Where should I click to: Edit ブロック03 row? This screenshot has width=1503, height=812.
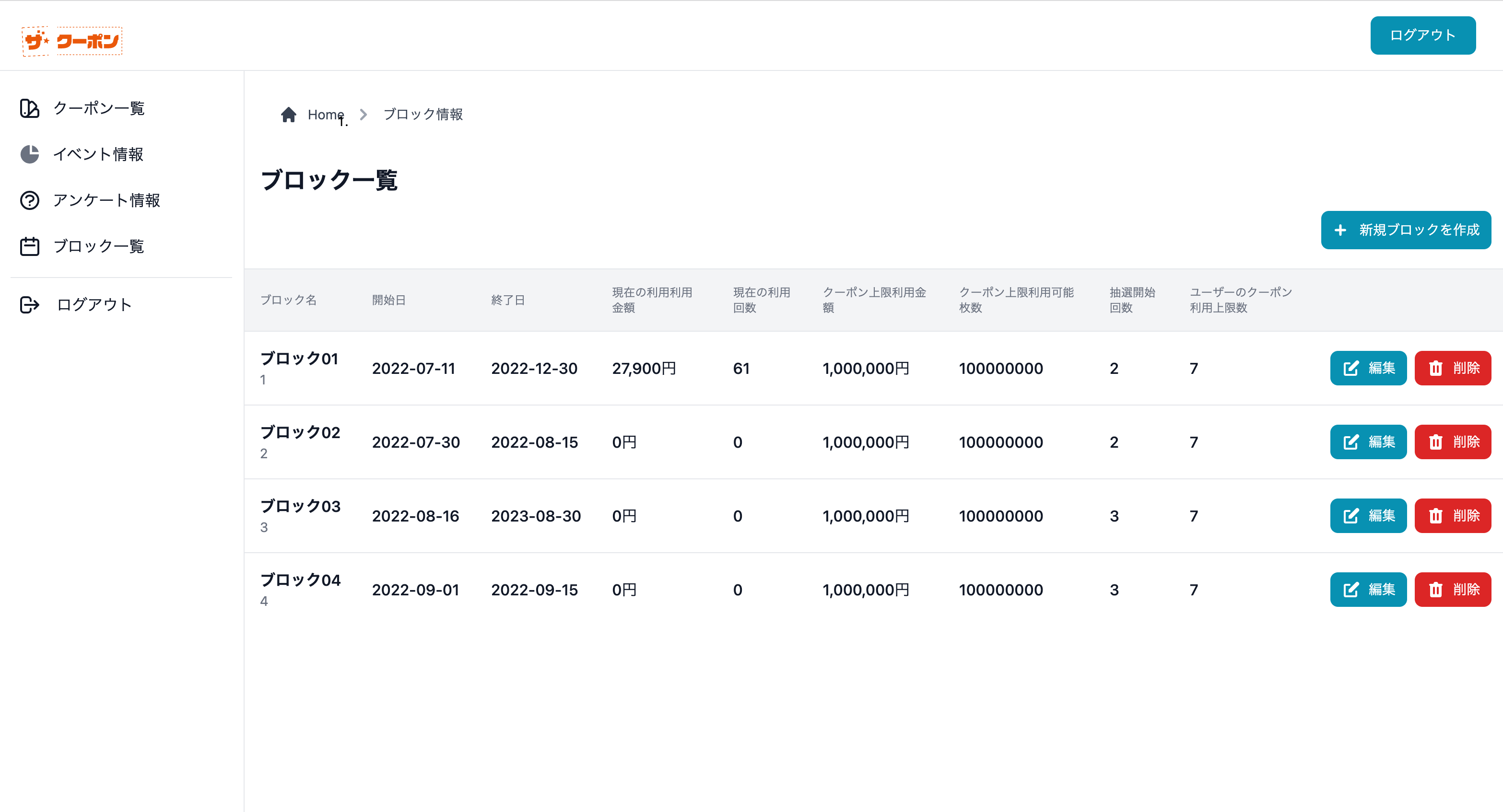[1368, 516]
